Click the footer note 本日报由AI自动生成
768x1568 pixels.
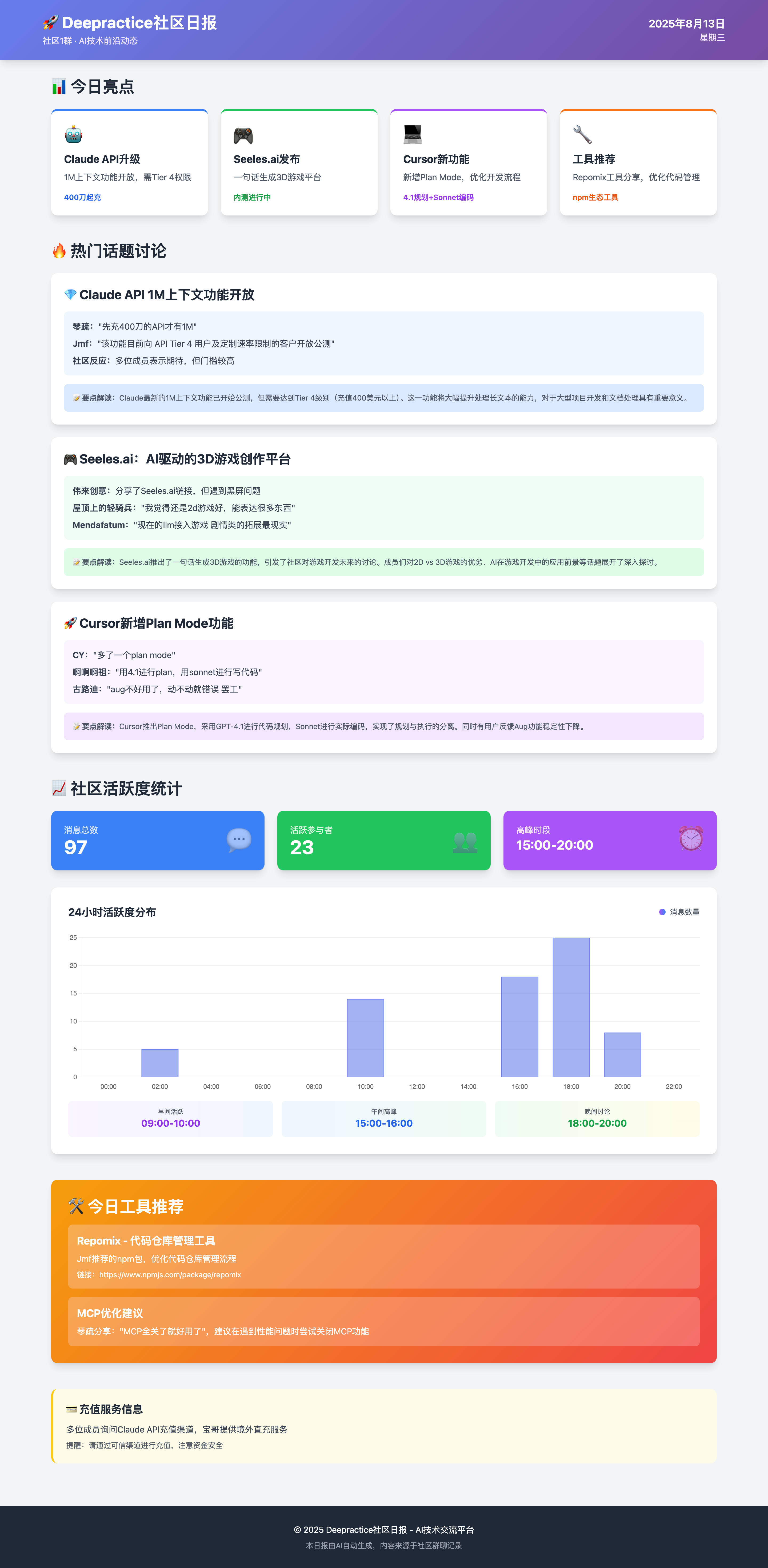tap(384, 1546)
